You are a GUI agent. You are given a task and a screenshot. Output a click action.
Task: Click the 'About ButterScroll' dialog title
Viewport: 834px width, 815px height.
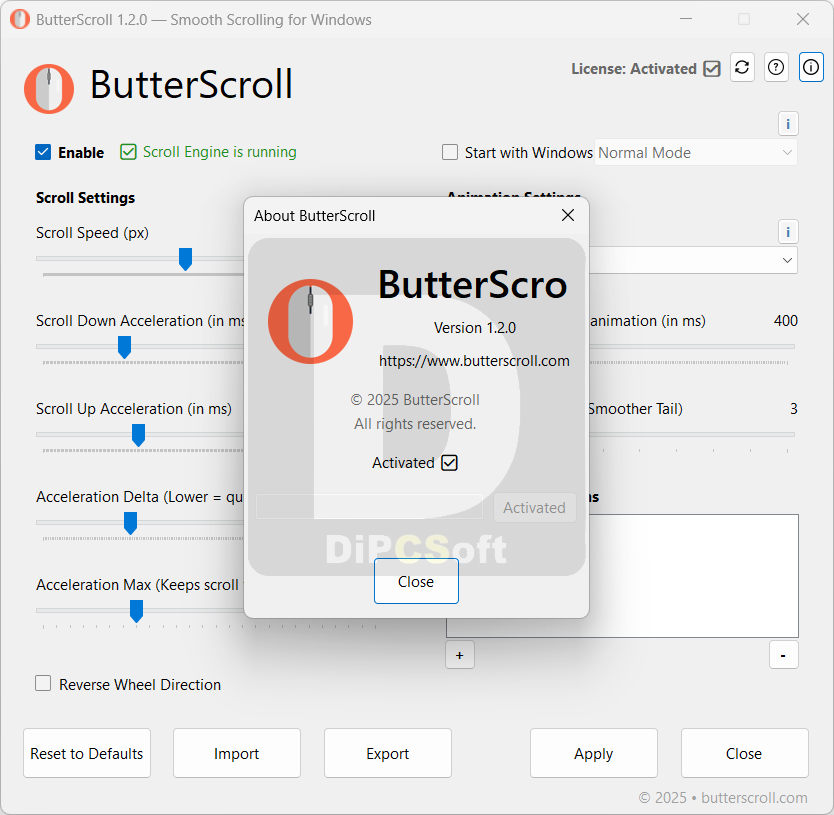(314, 215)
